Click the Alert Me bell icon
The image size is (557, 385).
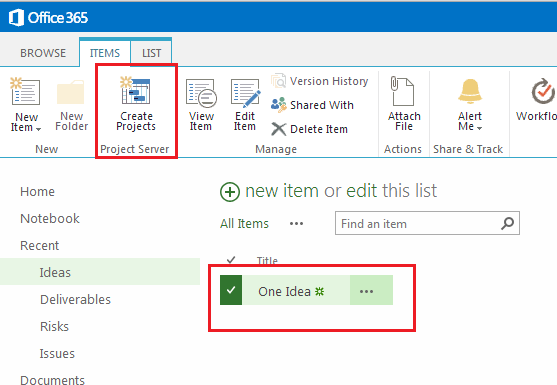(x=470, y=91)
